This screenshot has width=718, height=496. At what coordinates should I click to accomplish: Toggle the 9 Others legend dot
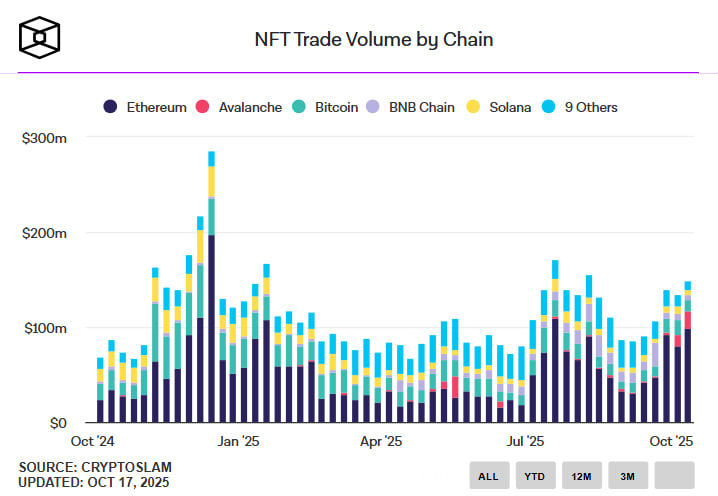click(x=548, y=107)
